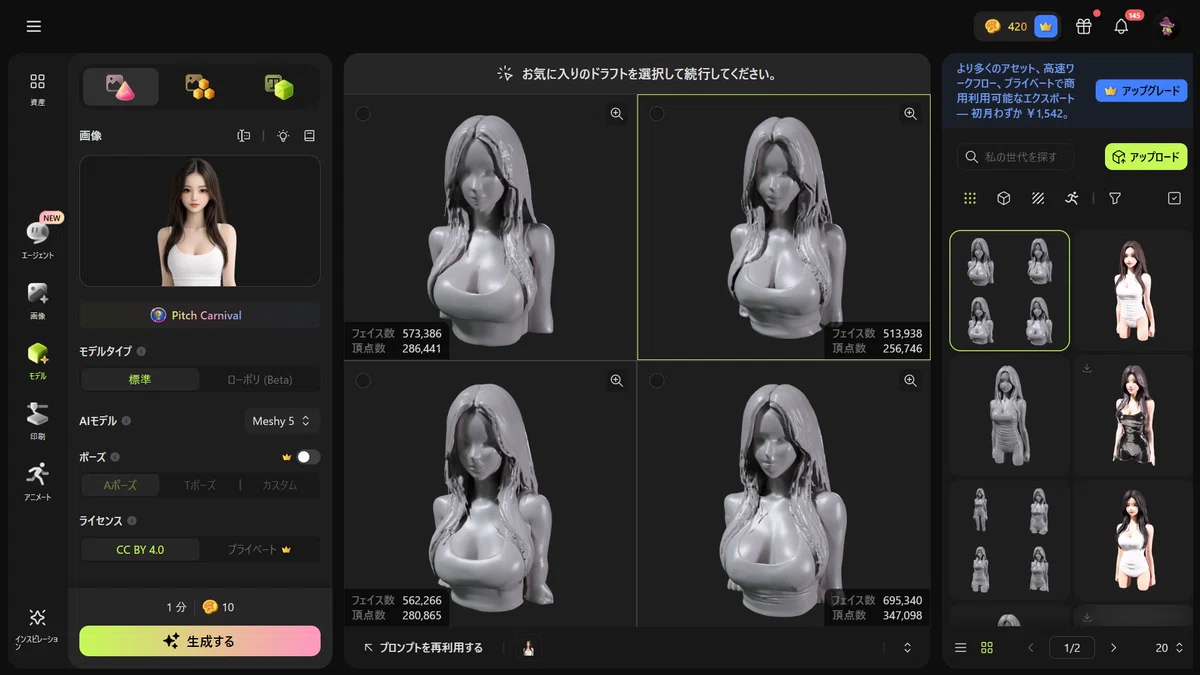Click the 私の世代を探す search field
Screen dimensions: 1200x675
[1014, 157]
